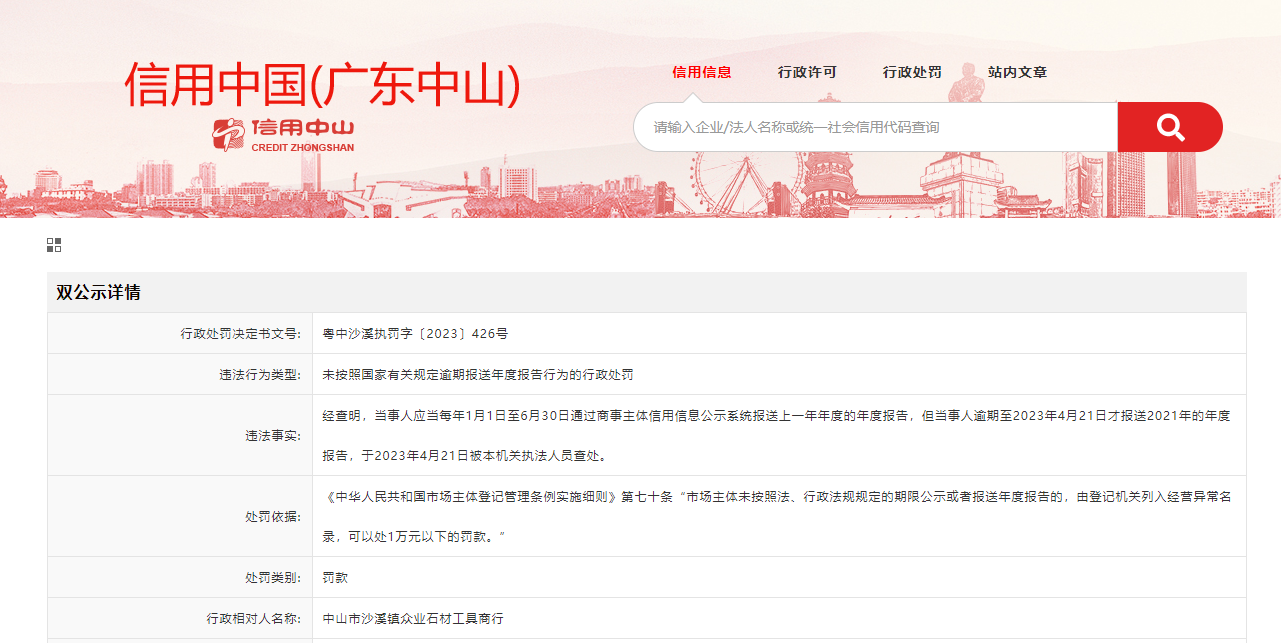The width and height of the screenshot is (1281, 643).
Task: Open the 信用信息 tab
Action: (x=701, y=72)
